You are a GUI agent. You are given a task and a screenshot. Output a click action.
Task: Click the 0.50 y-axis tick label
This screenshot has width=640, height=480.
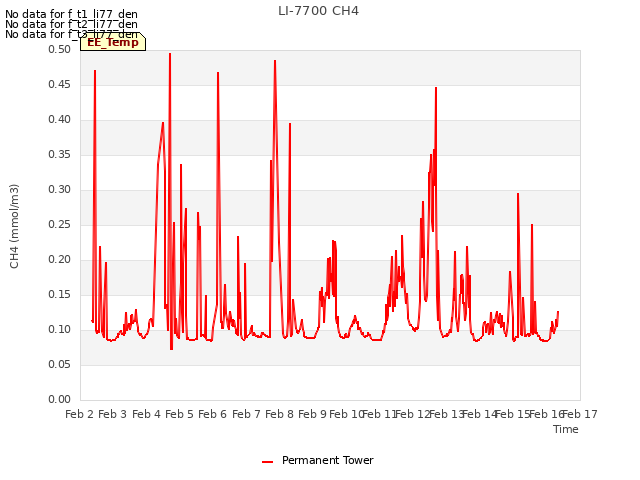tap(59, 49)
